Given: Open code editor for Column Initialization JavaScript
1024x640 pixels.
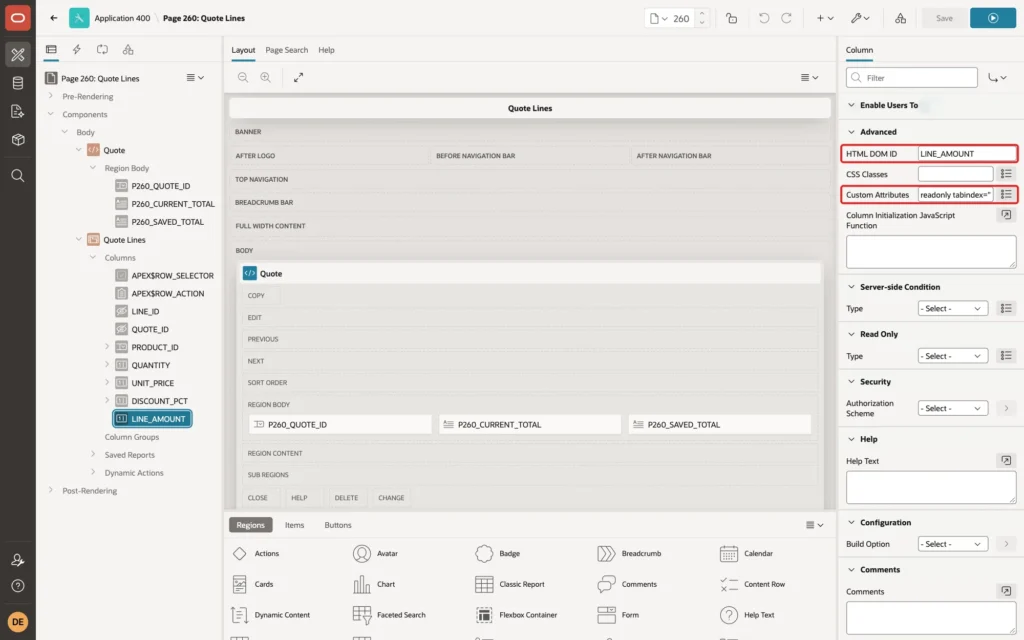Looking at the screenshot, I should (x=1006, y=215).
